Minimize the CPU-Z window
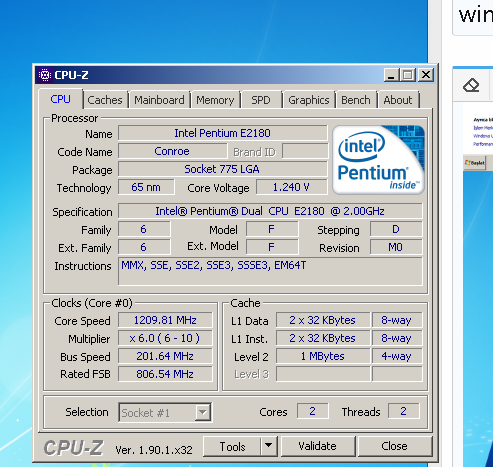The width and height of the screenshot is (493, 467). coord(391,75)
